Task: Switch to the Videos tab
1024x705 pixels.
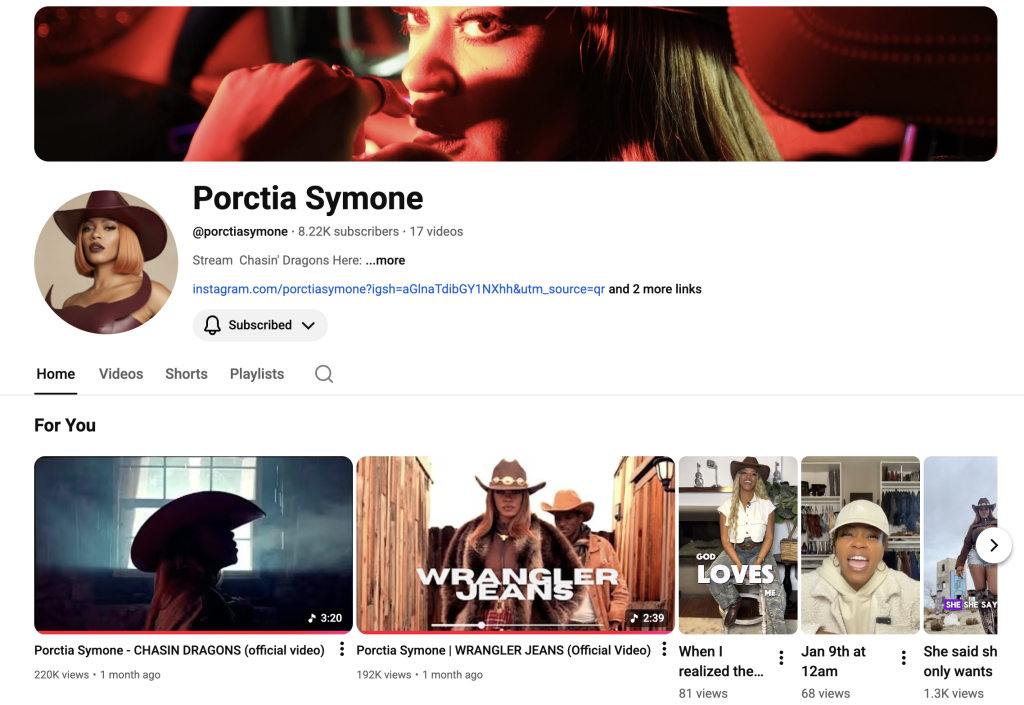Action: tap(120, 373)
